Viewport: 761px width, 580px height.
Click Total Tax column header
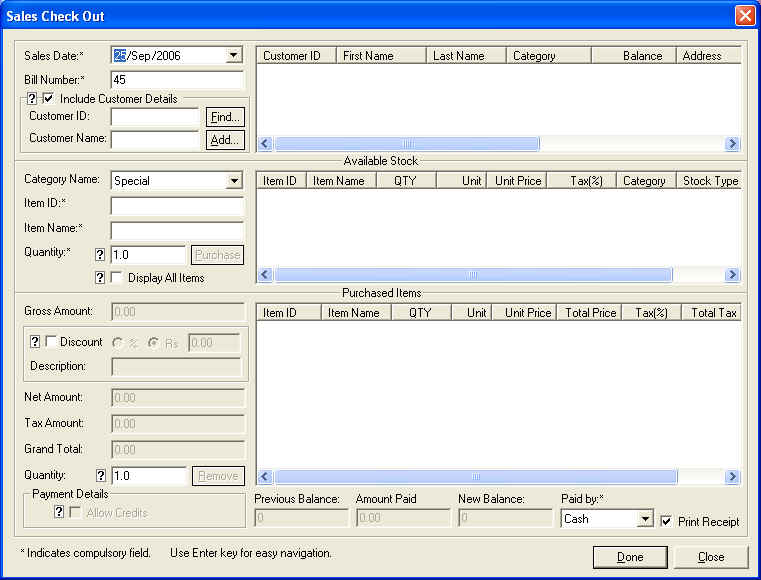[711, 313]
